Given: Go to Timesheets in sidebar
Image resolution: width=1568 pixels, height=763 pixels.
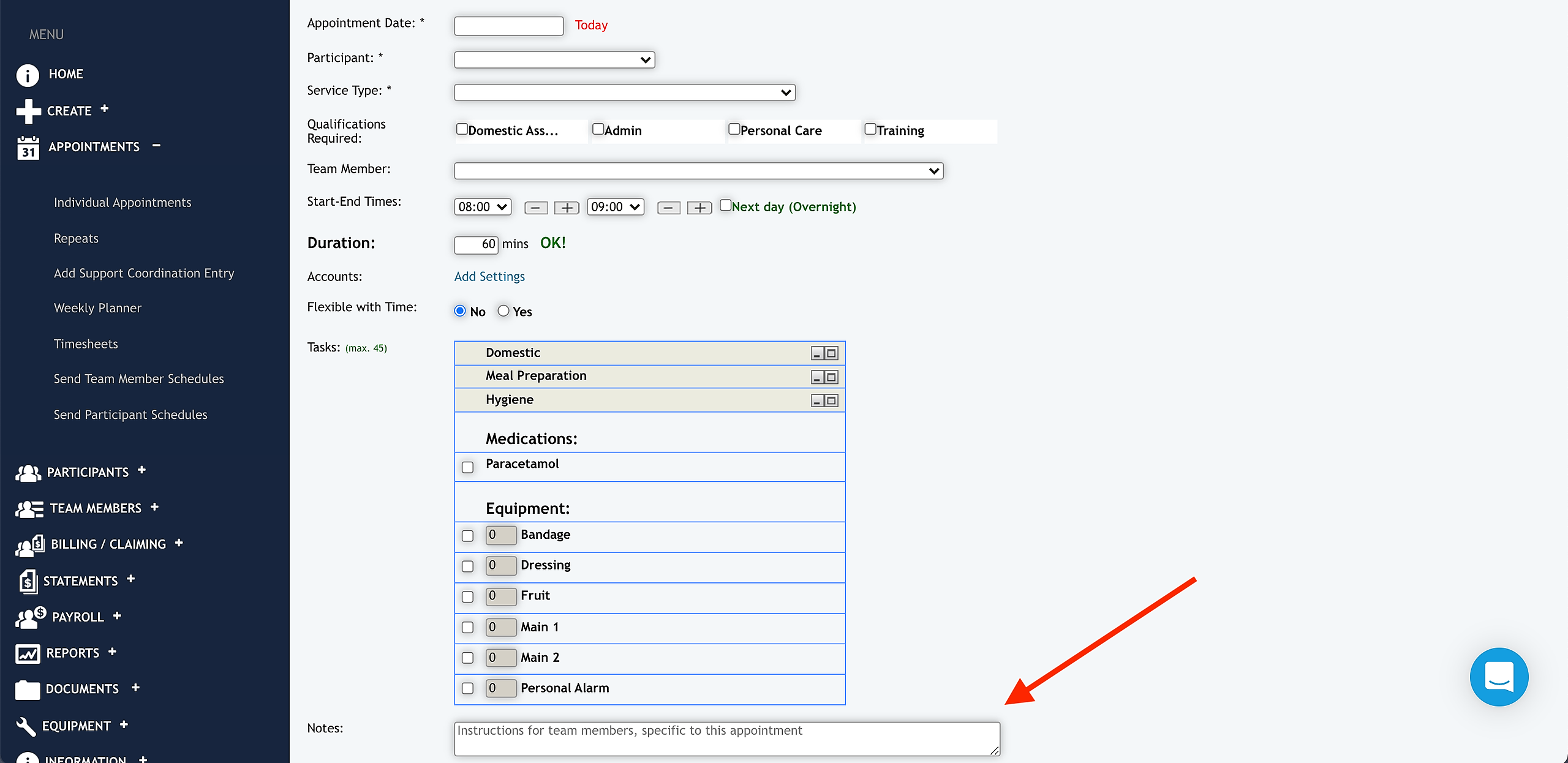Looking at the screenshot, I should (86, 344).
